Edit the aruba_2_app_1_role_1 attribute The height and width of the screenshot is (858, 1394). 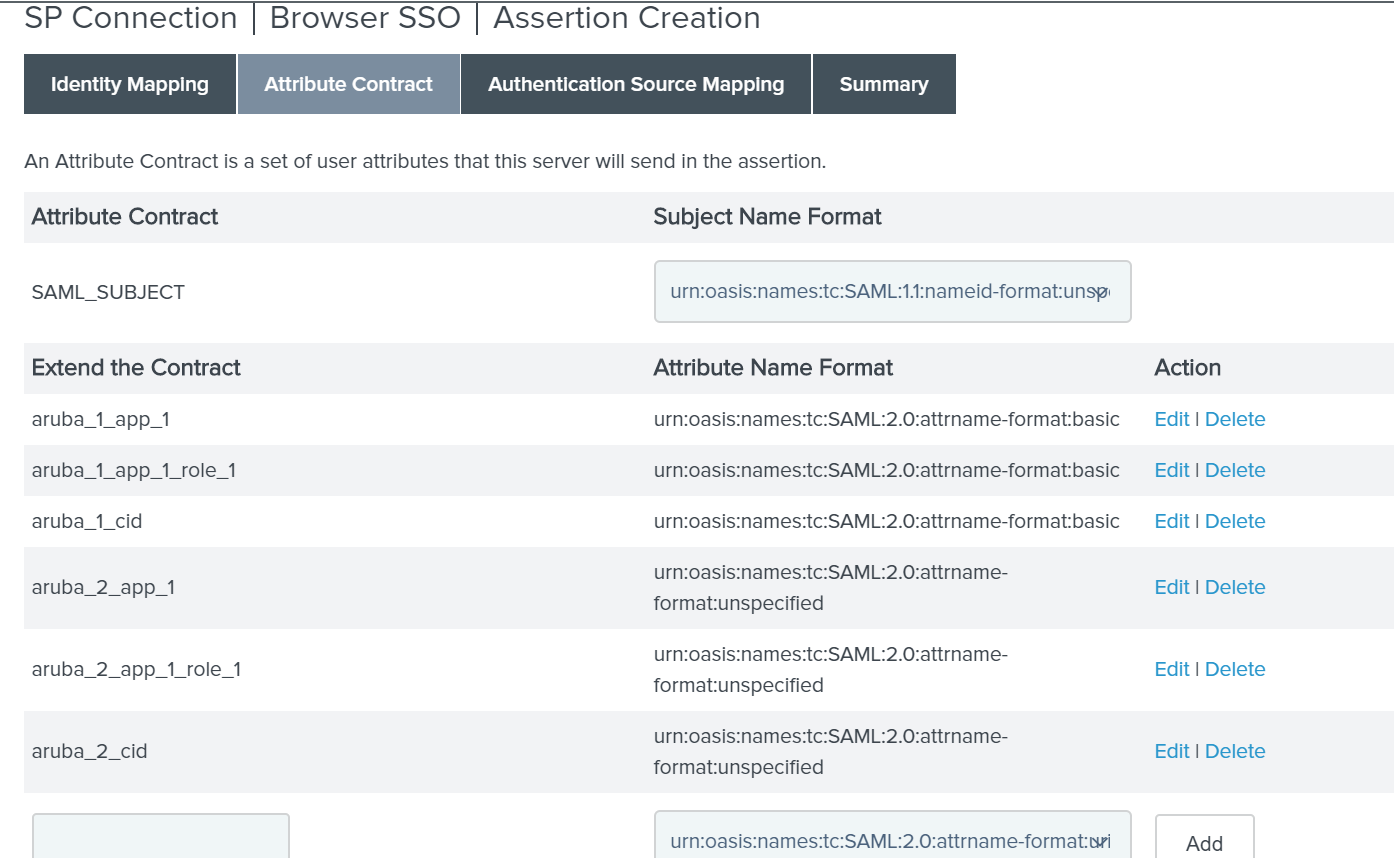[x=1172, y=669]
